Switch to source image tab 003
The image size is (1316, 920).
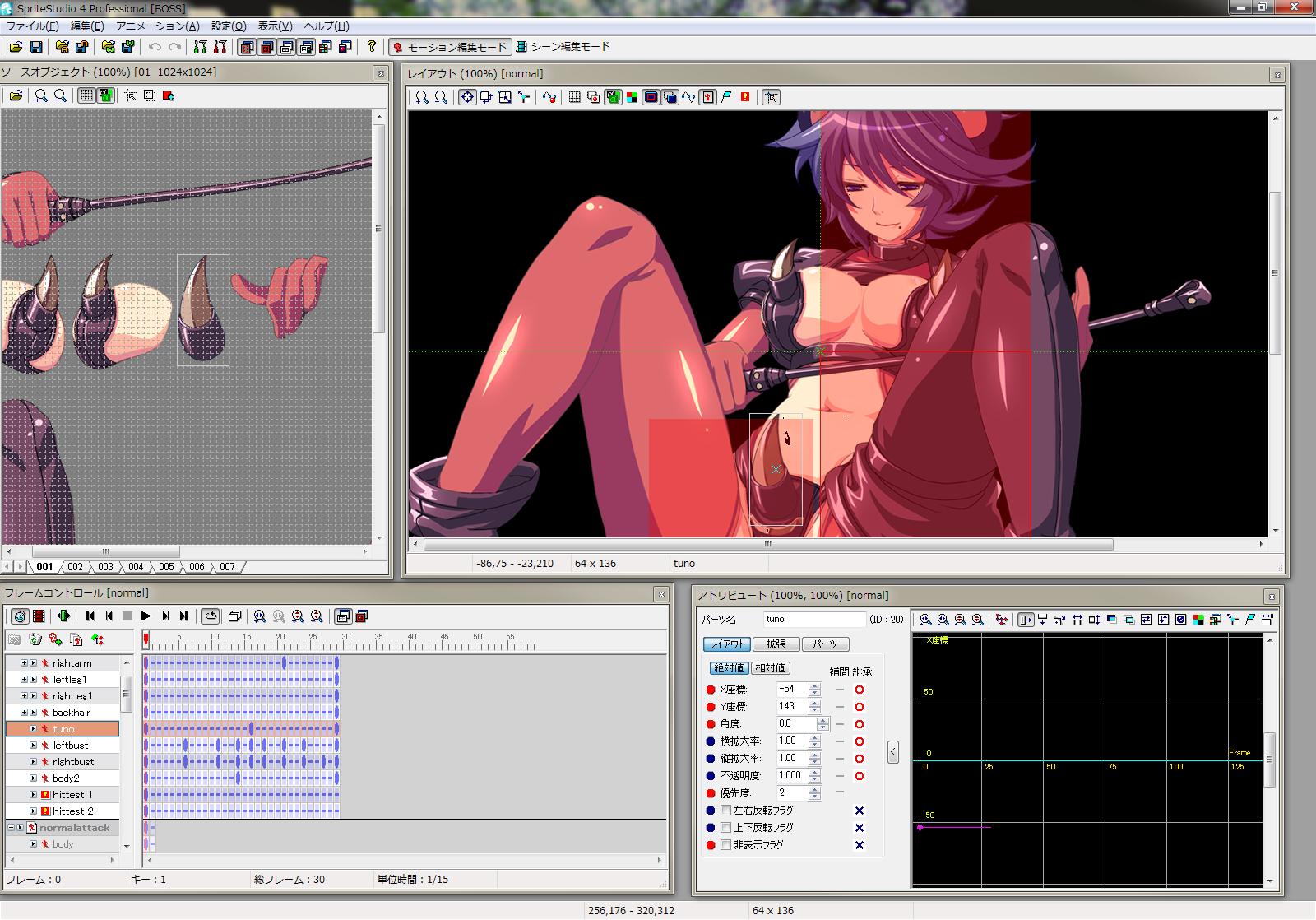click(x=105, y=567)
